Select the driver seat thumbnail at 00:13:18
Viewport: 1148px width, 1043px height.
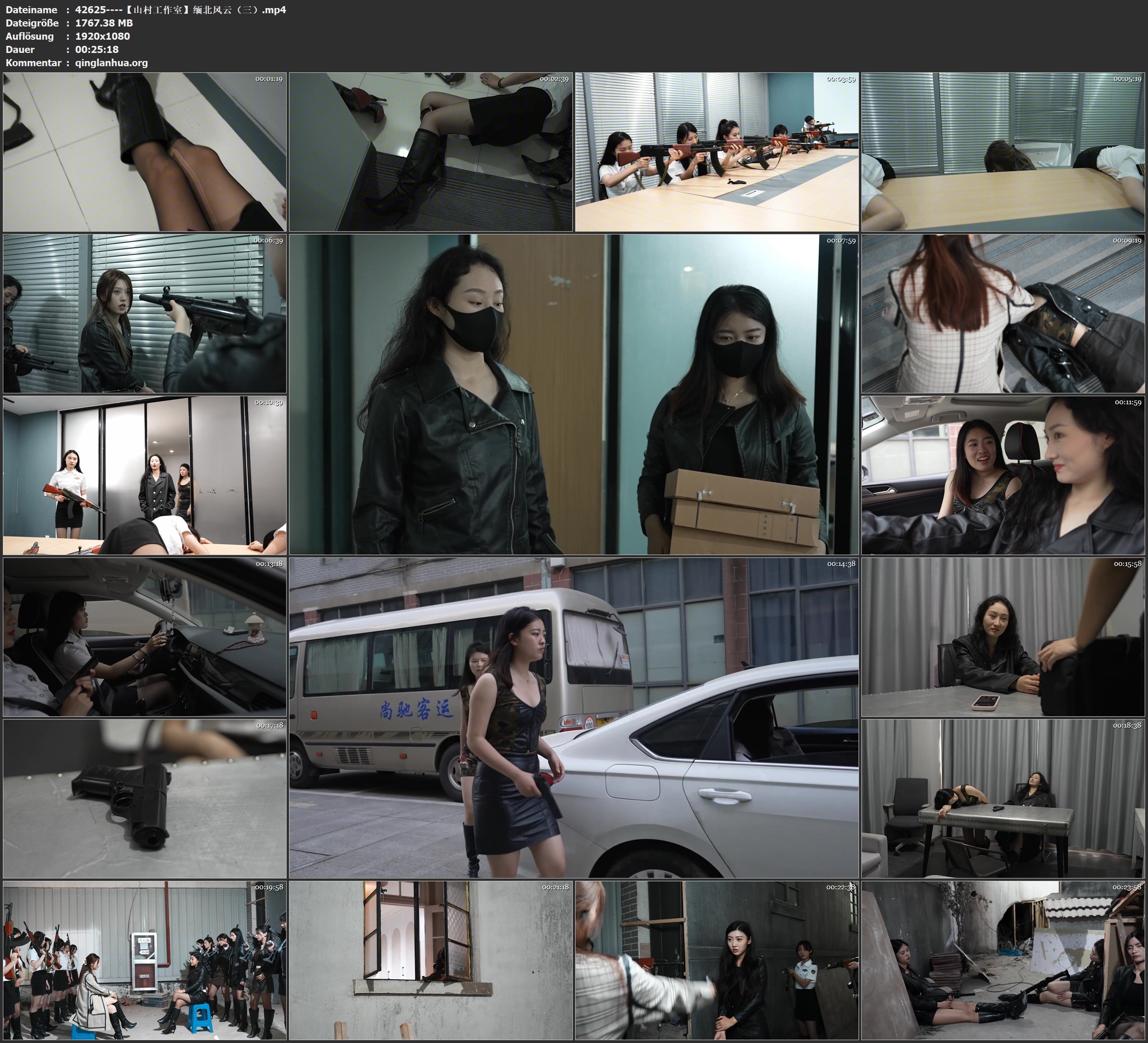tap(145, 636)
